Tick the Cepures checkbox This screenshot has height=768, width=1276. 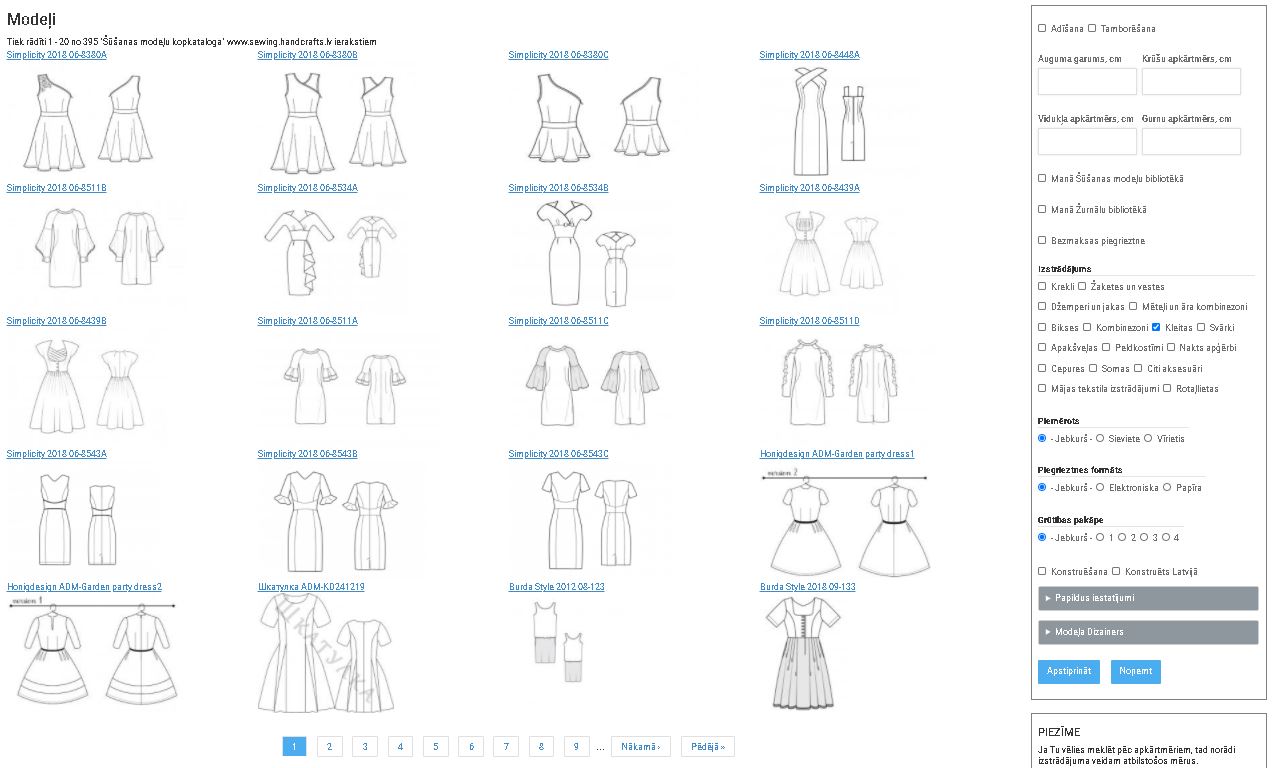(1043, 368)
